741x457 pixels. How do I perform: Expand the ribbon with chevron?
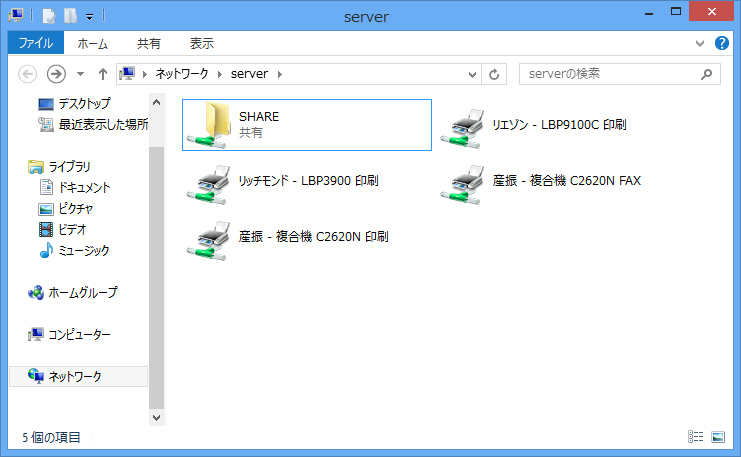700,43
